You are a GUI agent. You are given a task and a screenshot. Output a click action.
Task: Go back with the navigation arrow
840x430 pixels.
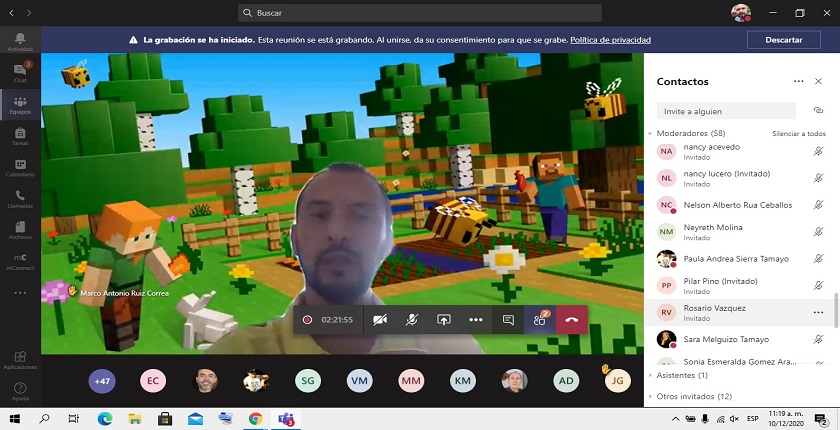pos(11,13)
